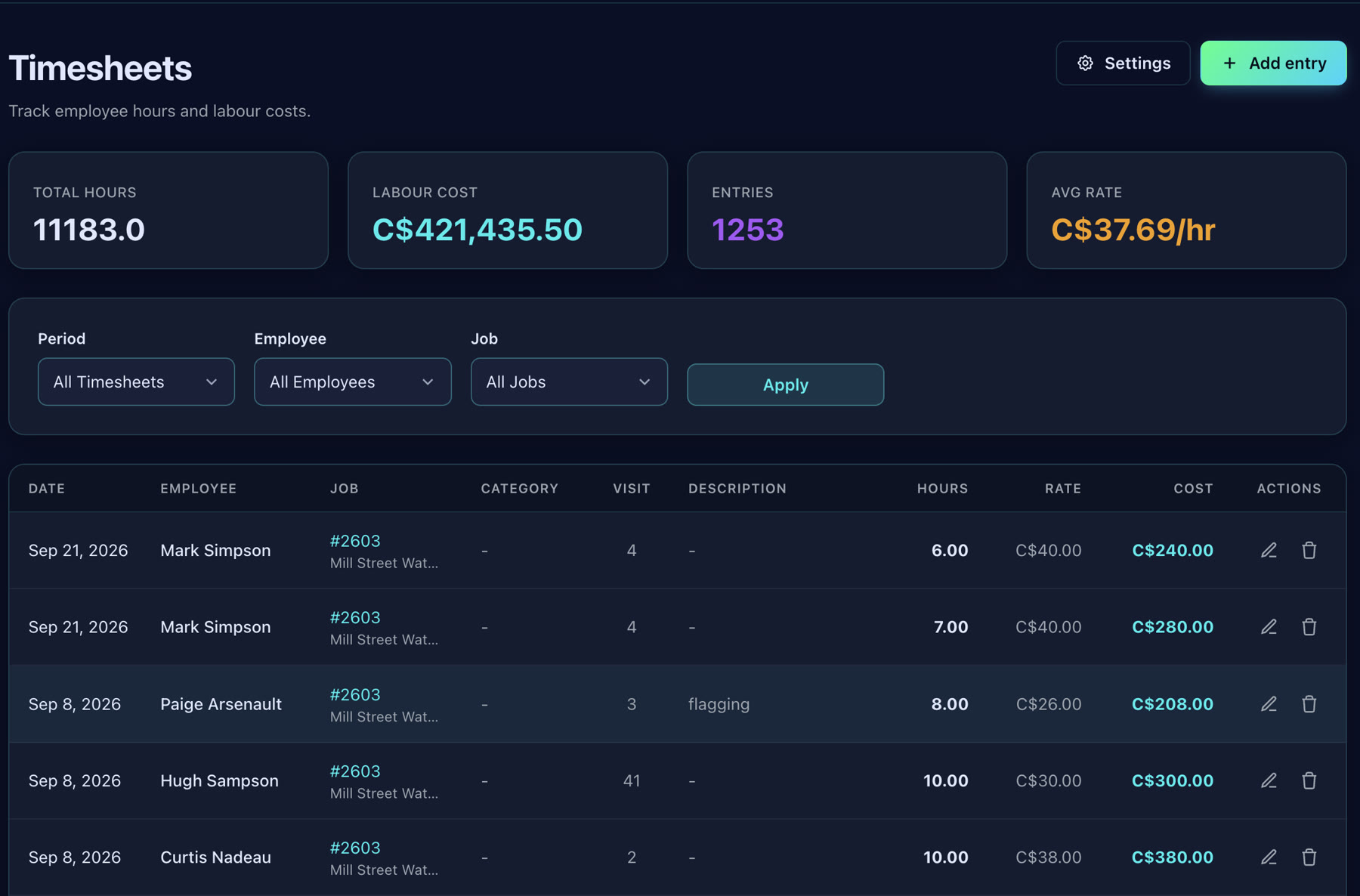Image resolution: width=1360 pixels, height=896 pixels.
Task: Click the RATE column header
Action: [x=1063, y=489]
